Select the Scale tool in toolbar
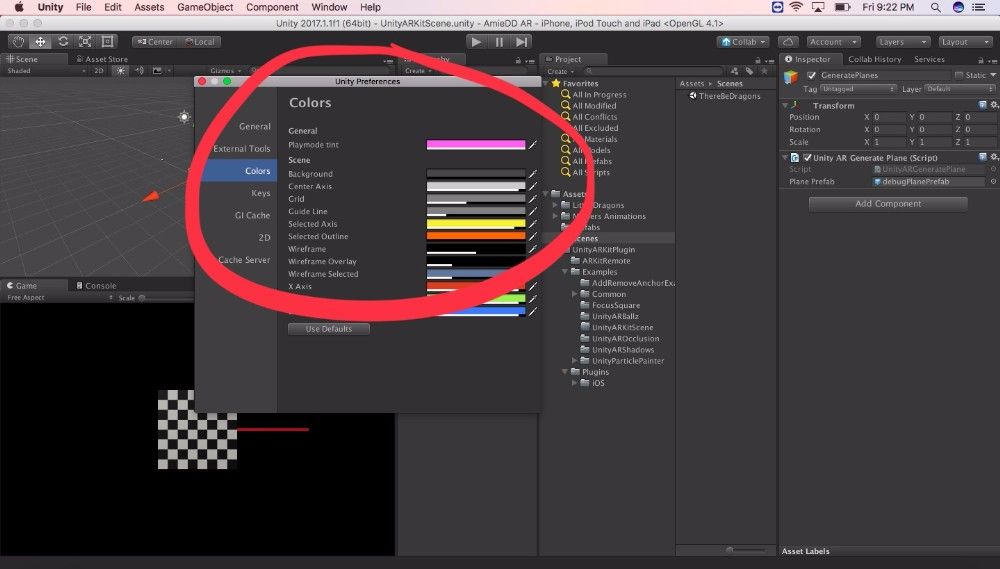This screenshot has height=569, width=1000. (x=85, y=41)
